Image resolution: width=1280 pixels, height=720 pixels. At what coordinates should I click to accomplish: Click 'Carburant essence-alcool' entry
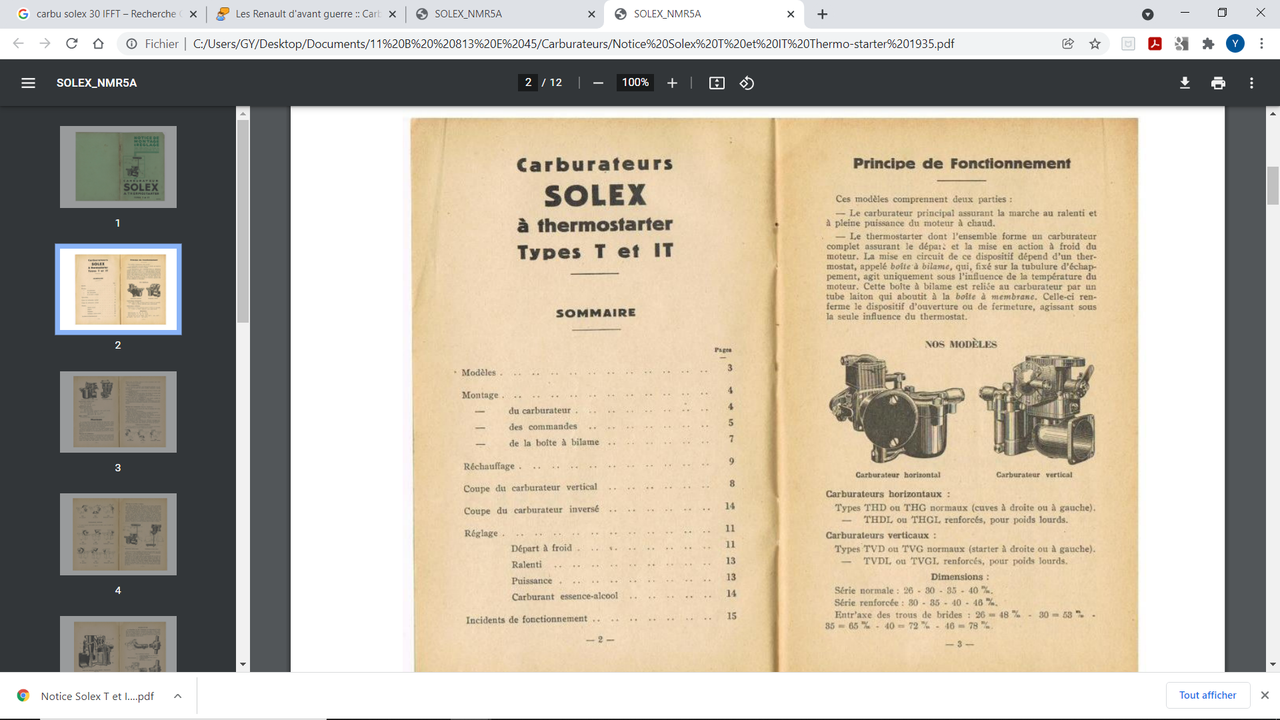click(x=565, y=597)
